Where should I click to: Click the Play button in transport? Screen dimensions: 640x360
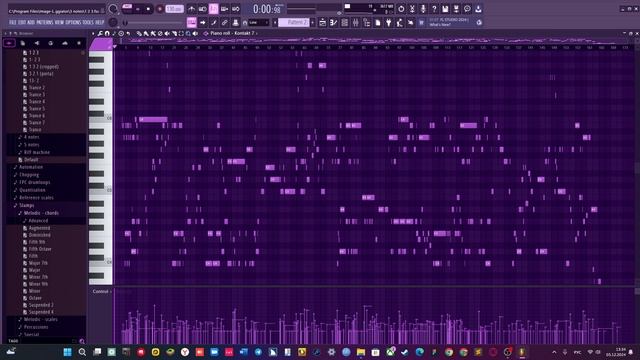click(x=138, y=9)
